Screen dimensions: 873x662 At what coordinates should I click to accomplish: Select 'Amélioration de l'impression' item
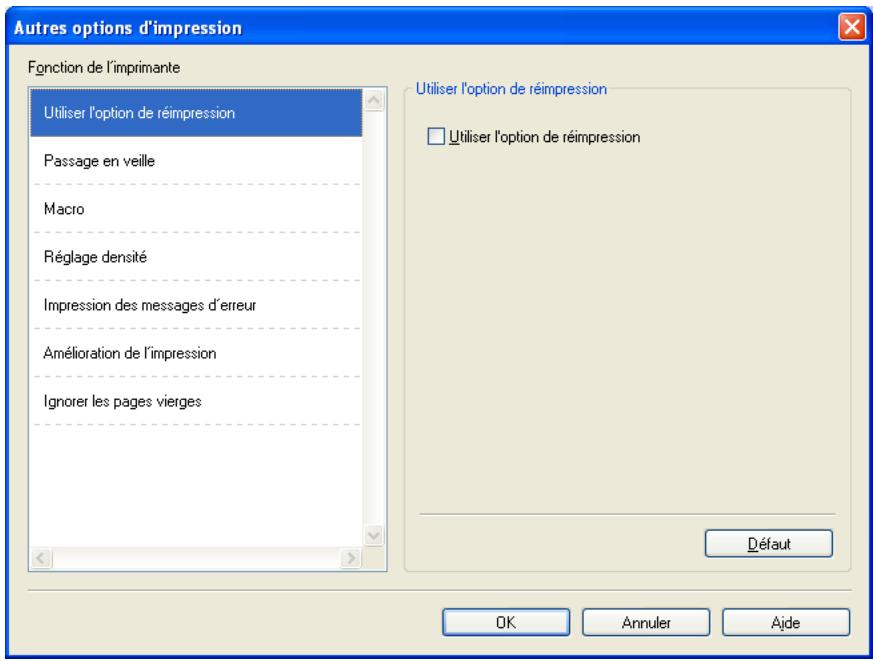(196, 353)
